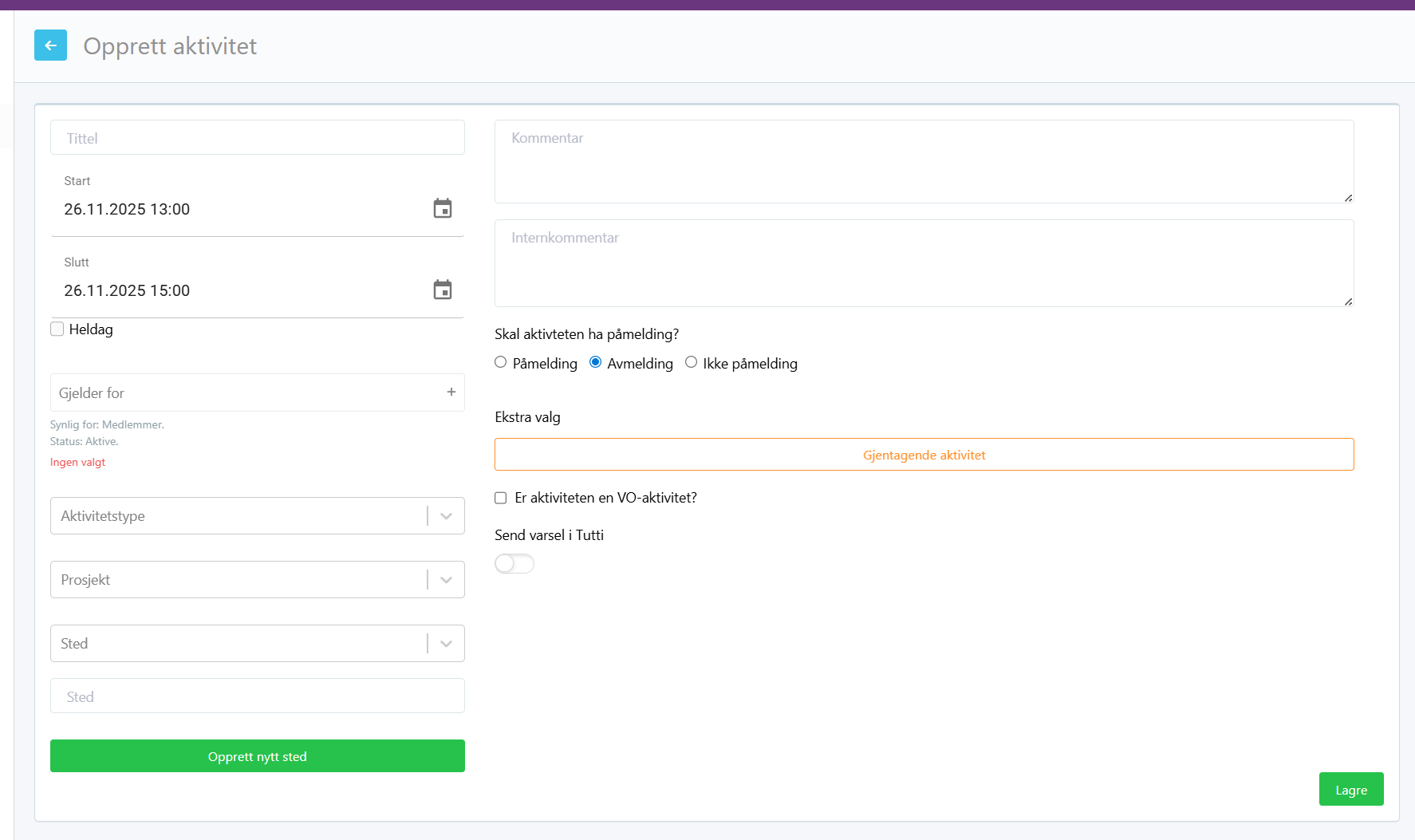Check the VO-aktivitet checkbox
1415x840 pixels.
click(x=501, y=498)
